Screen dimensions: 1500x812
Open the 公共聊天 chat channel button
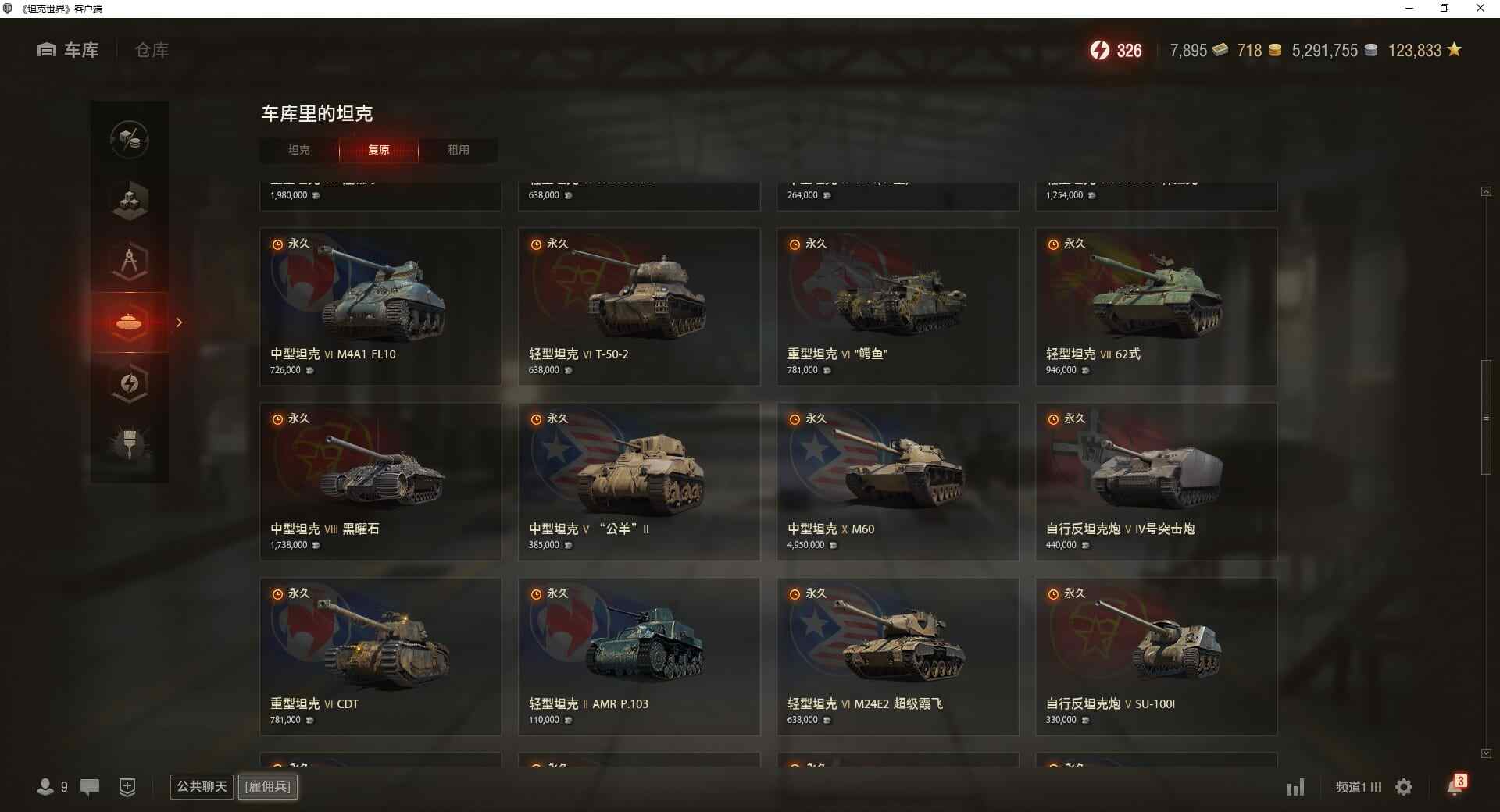pyautogui.click(x=202, y=786)
